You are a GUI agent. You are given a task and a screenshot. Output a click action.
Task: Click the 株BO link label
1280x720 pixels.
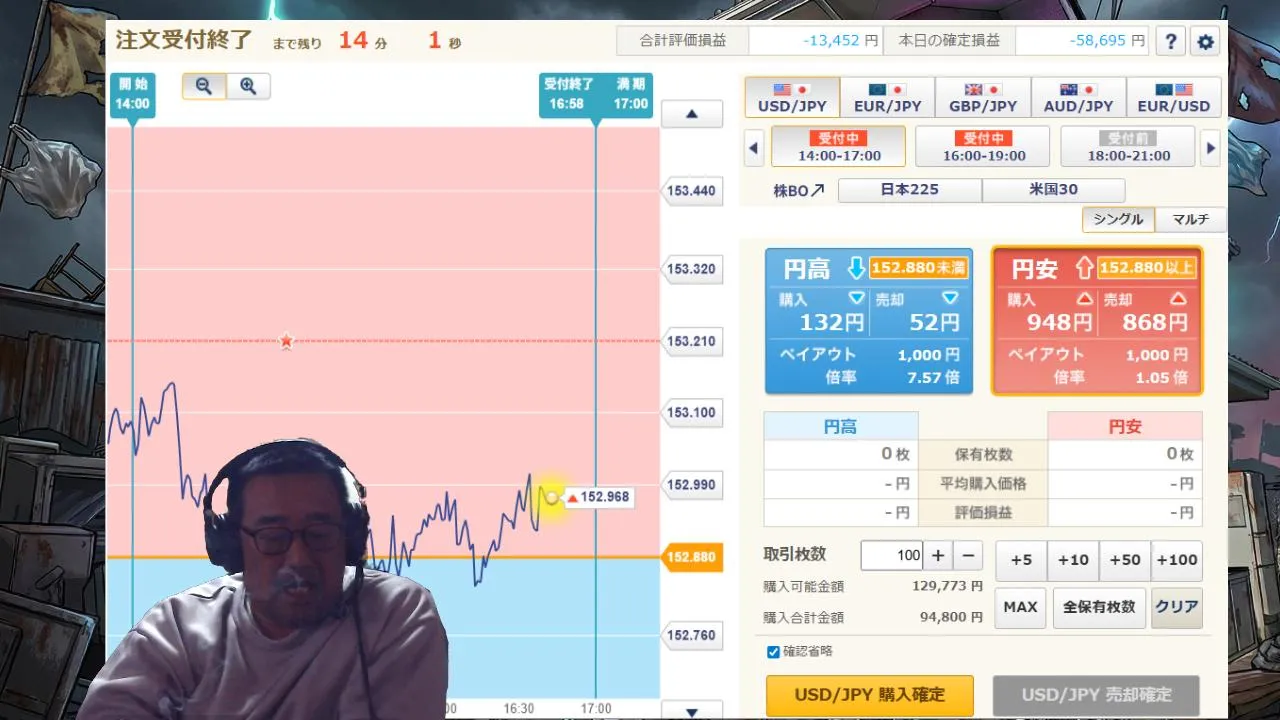click(x=800, y=190)
